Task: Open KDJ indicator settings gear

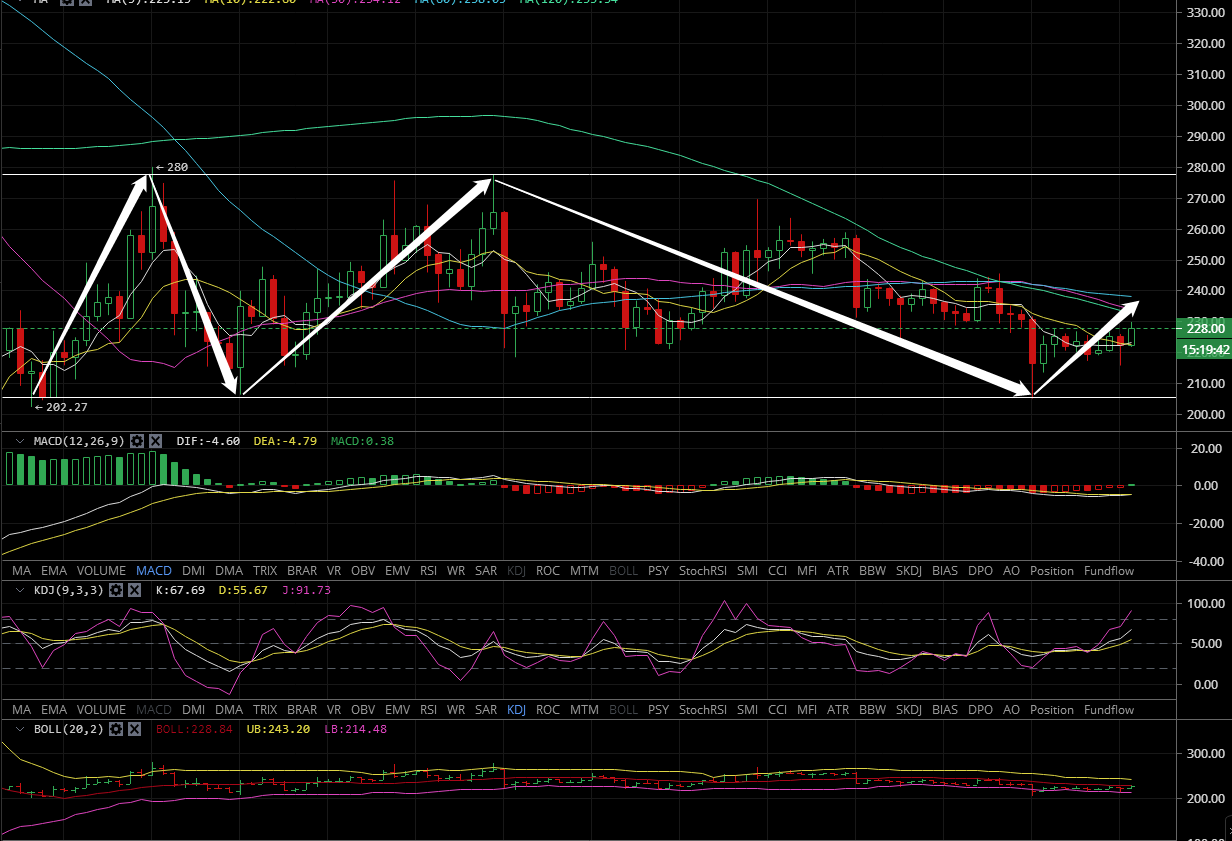Action: (x=116, y=590)
